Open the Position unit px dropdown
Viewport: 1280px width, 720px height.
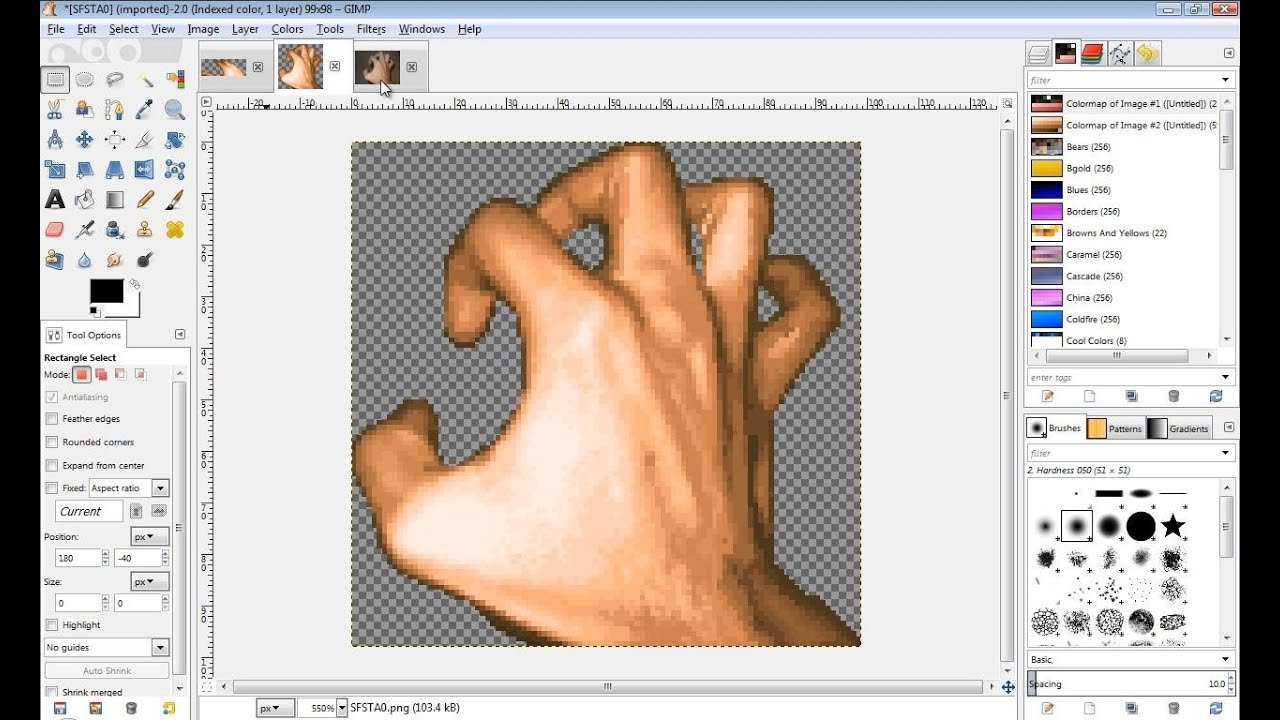coord(150,537)
